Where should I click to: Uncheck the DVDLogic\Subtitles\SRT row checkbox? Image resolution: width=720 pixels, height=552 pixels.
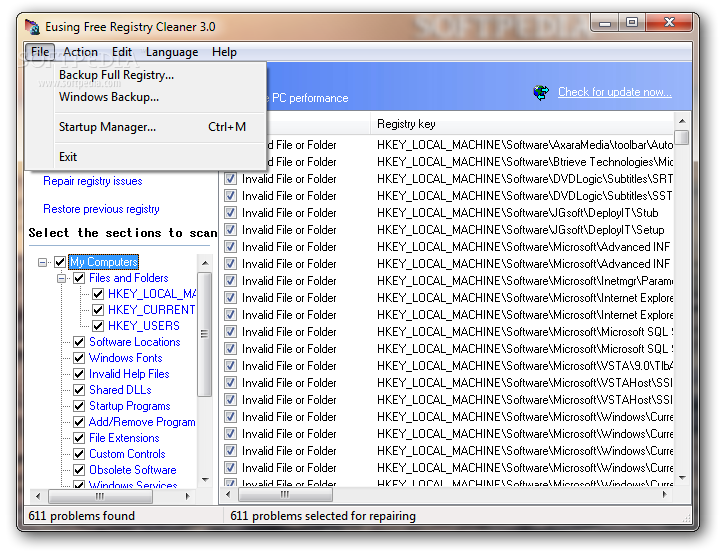[231, 179]
